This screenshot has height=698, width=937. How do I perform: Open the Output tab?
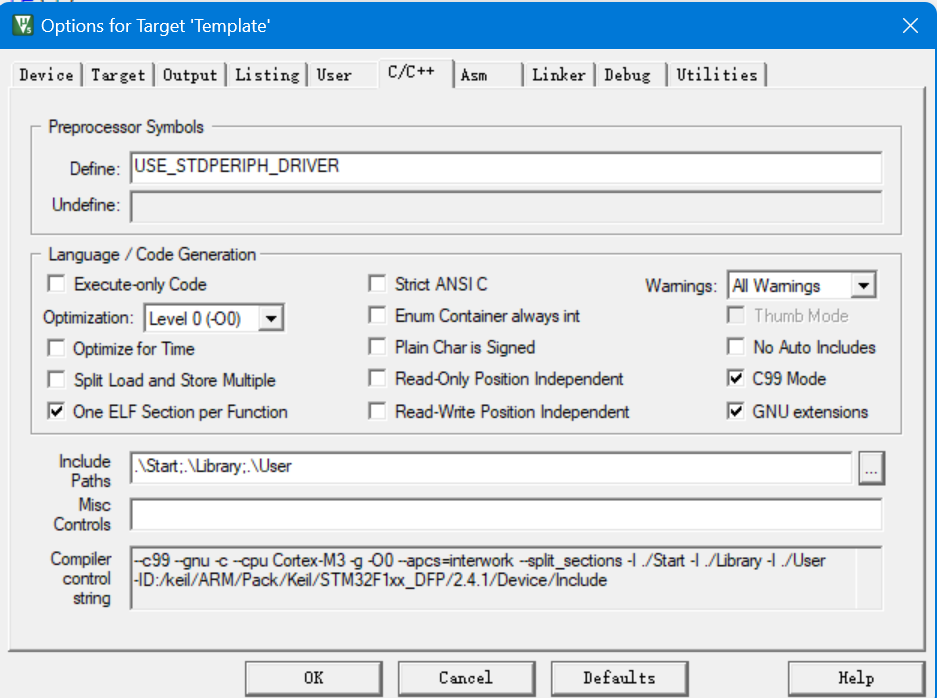190,75
